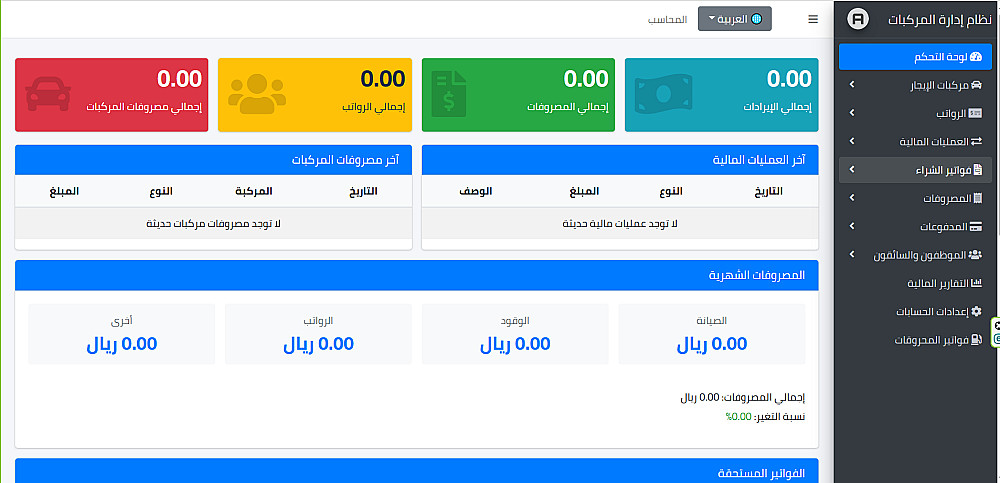
Task: Click the chart icon beside التقارير المالية
Action: (976, 283)
